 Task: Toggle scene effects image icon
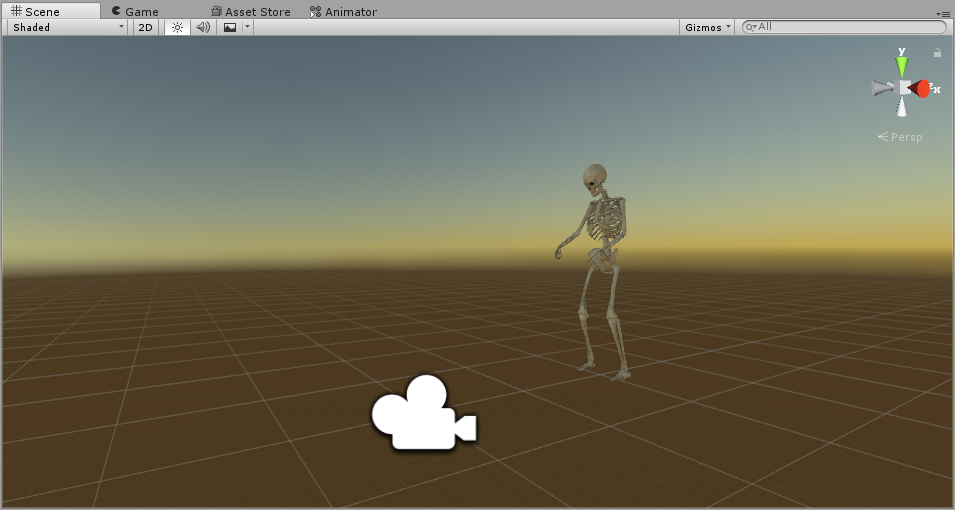230,27
